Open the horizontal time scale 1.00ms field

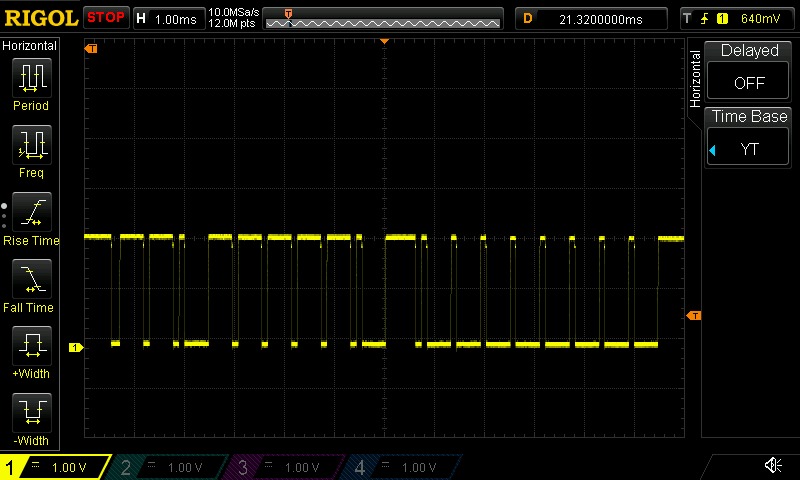(x=168, y=18)
